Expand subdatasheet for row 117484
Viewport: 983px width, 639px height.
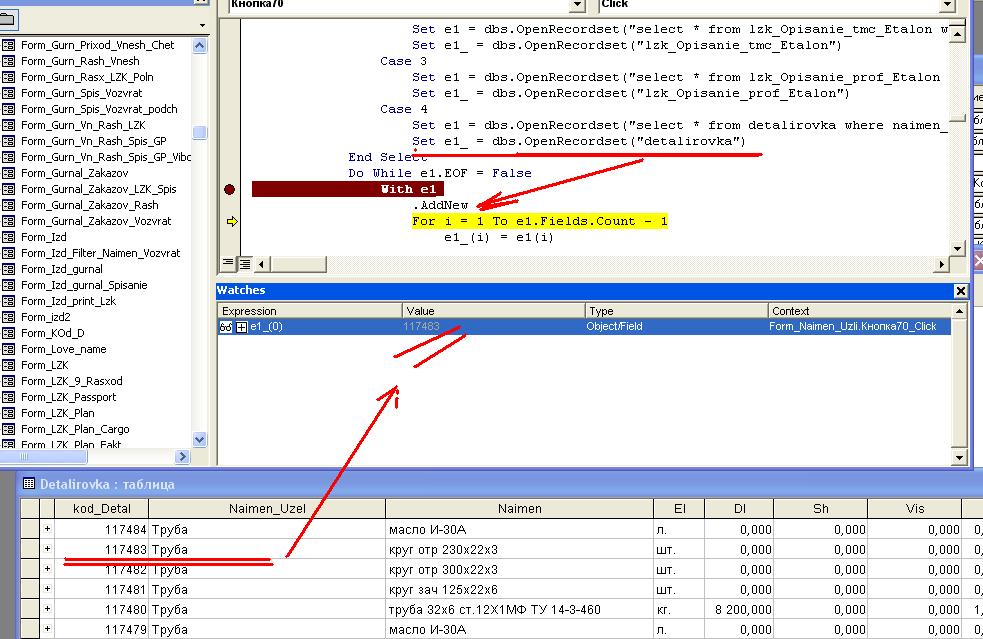[x=47, y=529]
